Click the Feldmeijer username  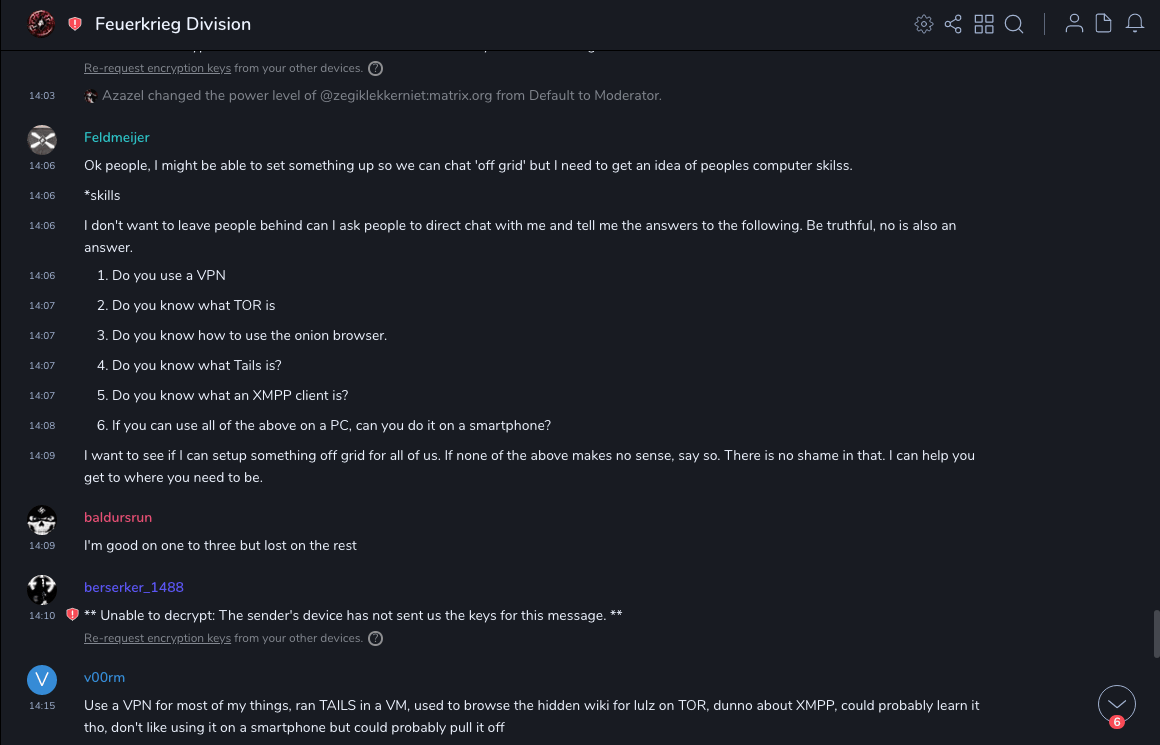pyautogui.click(x=117, y=137)
